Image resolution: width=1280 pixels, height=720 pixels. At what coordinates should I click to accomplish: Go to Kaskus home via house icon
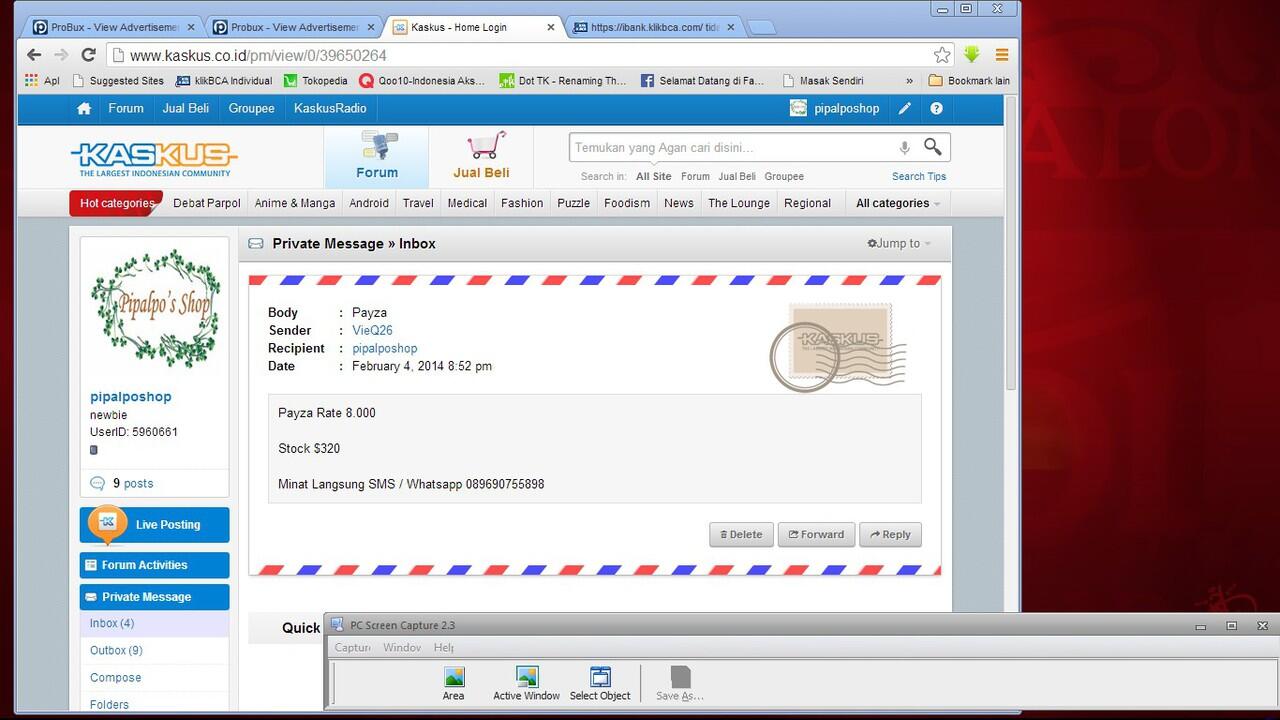coord(84,109)
